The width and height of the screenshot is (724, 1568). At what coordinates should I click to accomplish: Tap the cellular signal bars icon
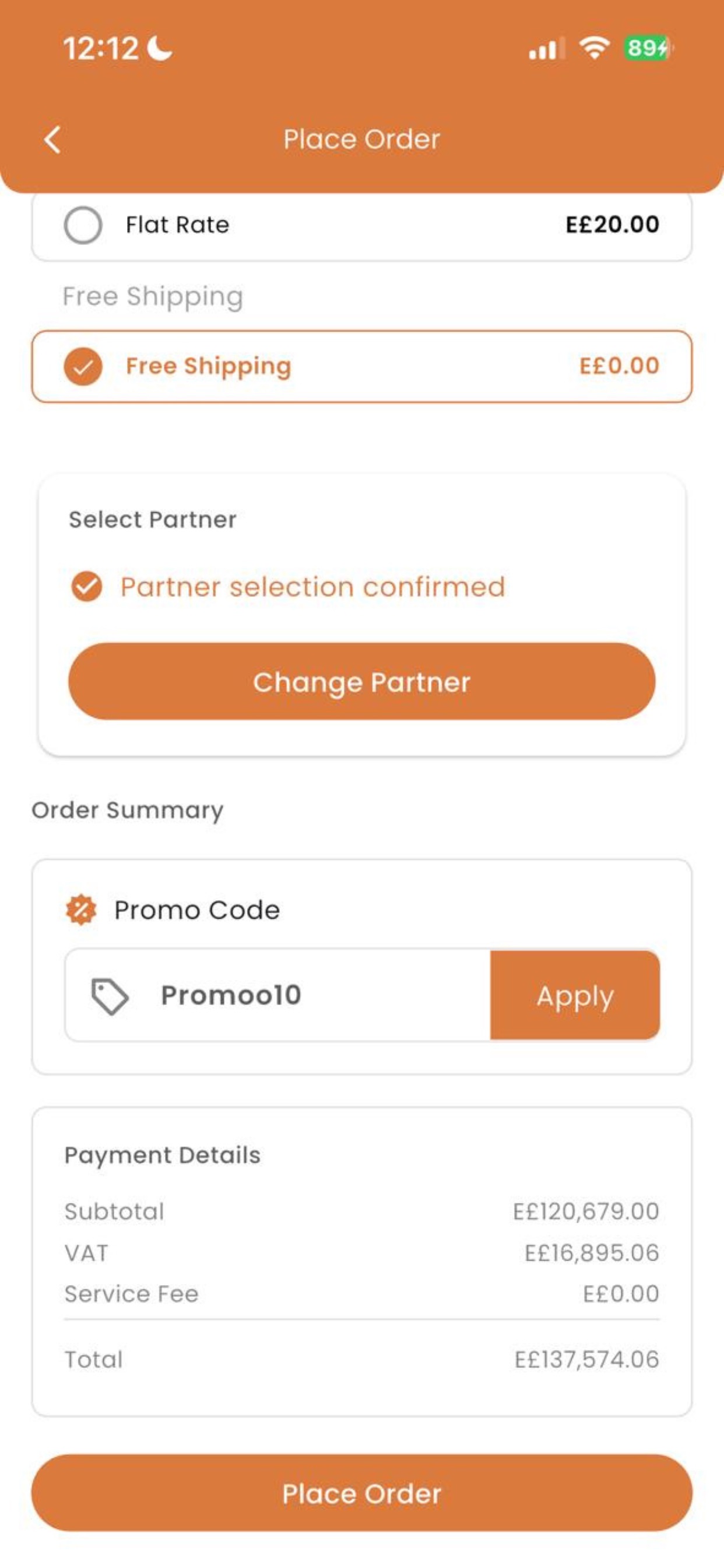pos(546,48)
